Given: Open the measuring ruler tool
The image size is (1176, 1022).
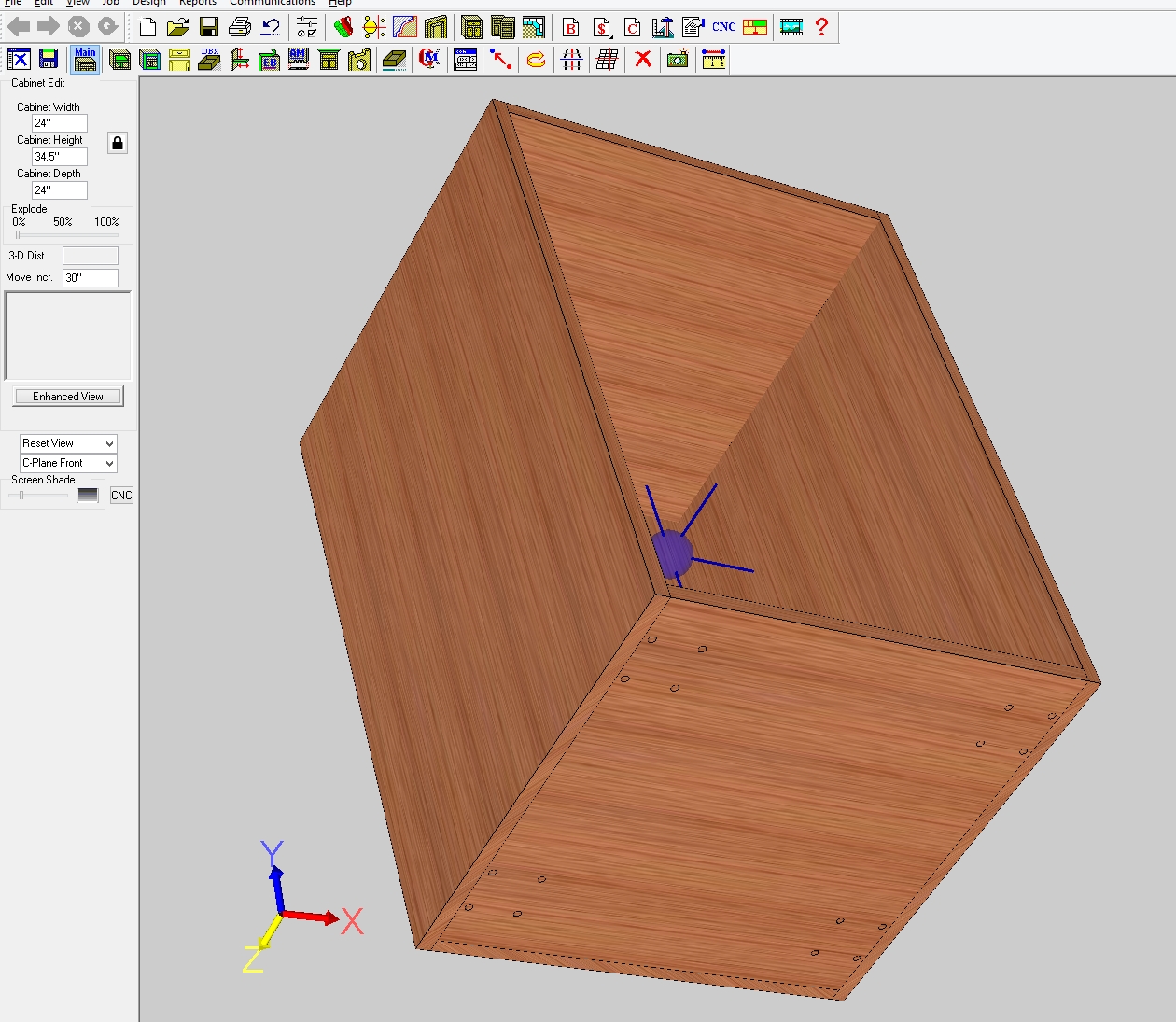Looking at the screenshot, I should 714,60.
